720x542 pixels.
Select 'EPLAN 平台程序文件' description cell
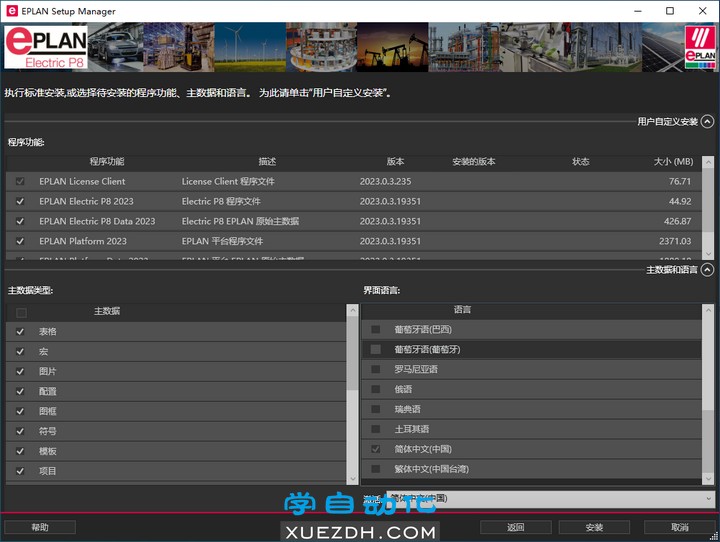click(x=222, y=241)
